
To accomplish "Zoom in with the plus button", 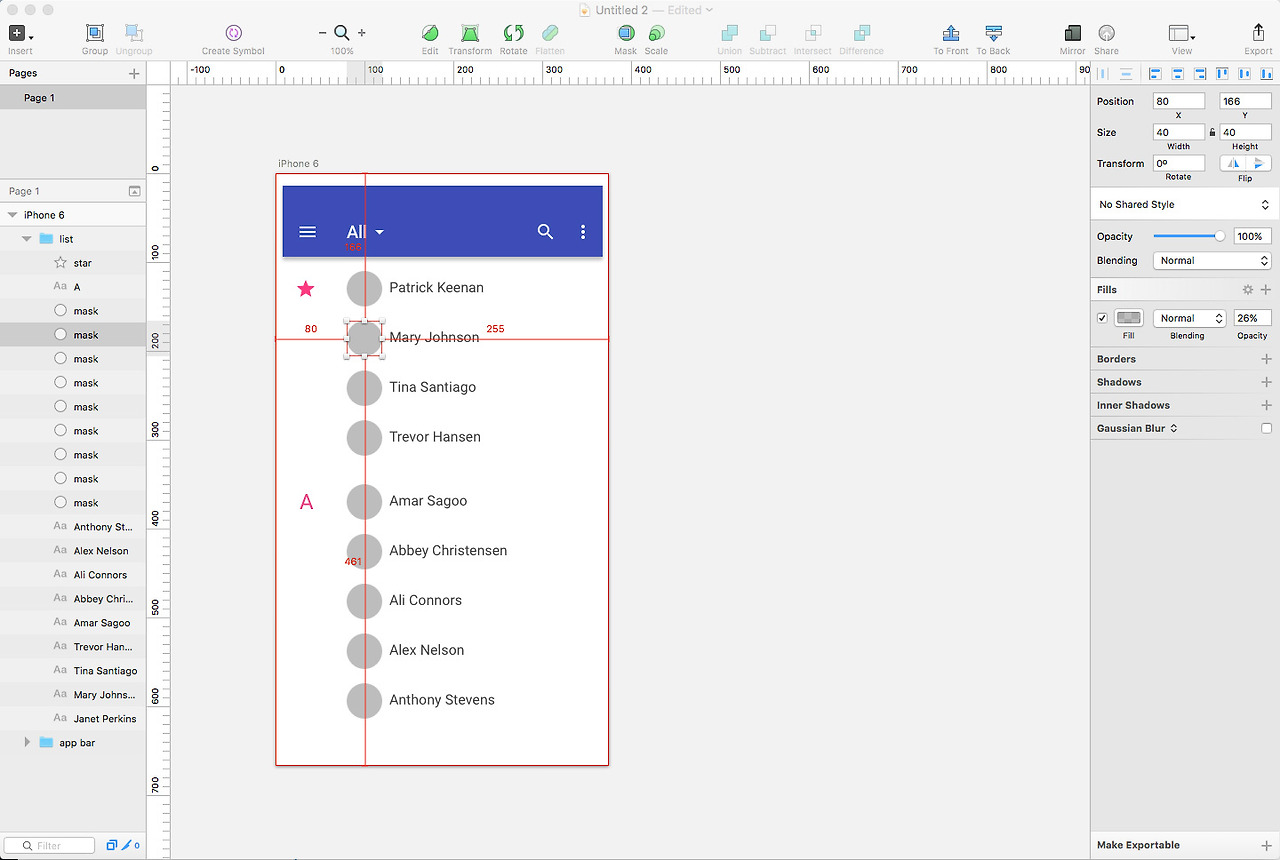I will pyautogui.click(x=361, y=33).
